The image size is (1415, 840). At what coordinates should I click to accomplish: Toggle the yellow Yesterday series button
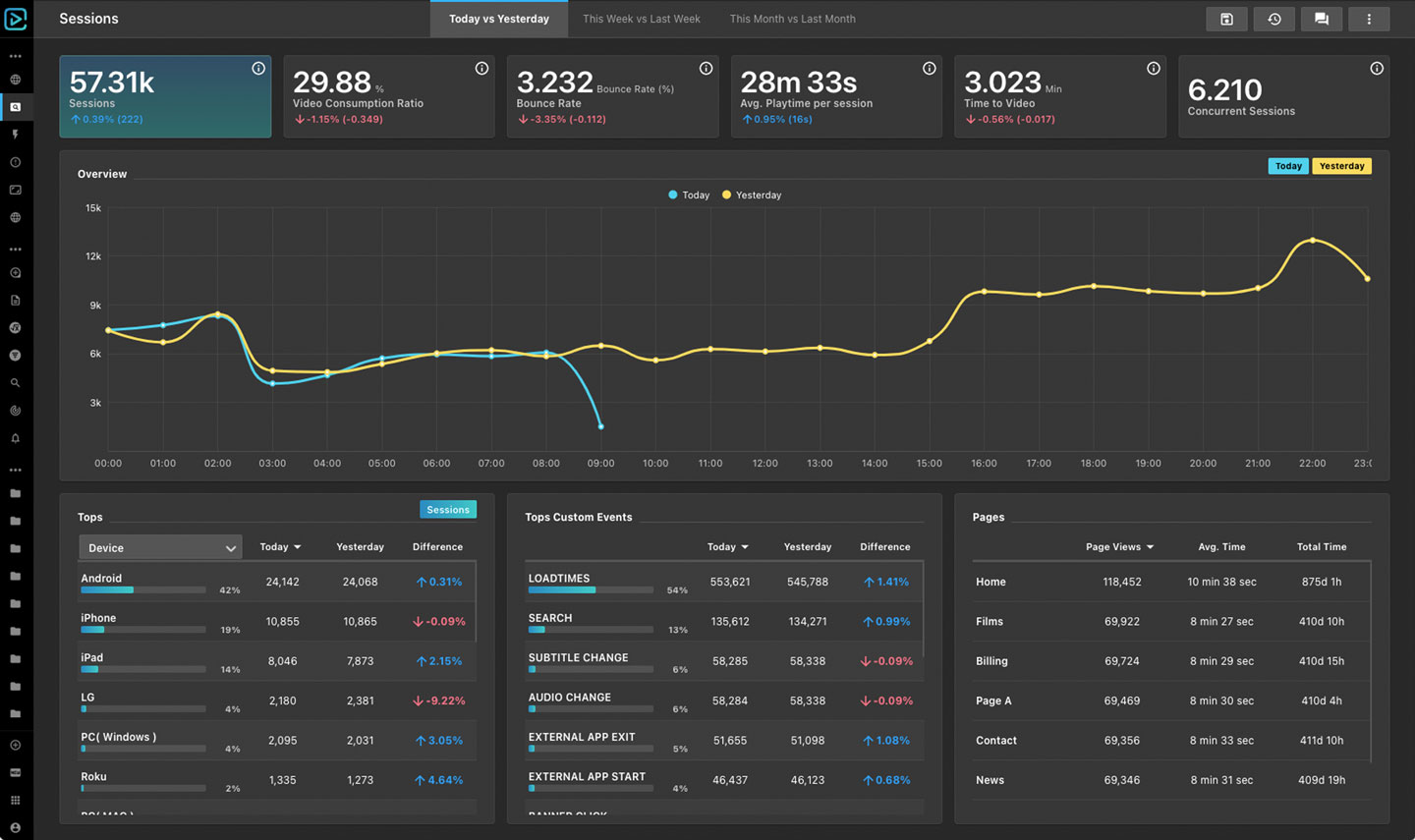[1341, 166]
